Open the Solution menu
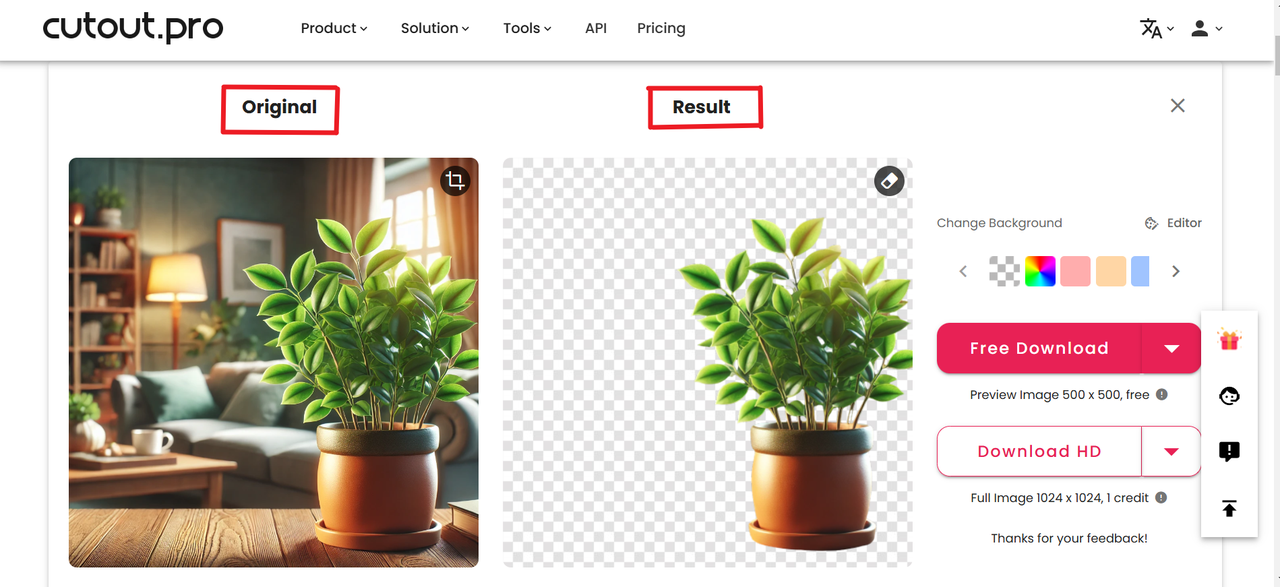Viewport: 1280px width, 587px height. coord(435,28)
